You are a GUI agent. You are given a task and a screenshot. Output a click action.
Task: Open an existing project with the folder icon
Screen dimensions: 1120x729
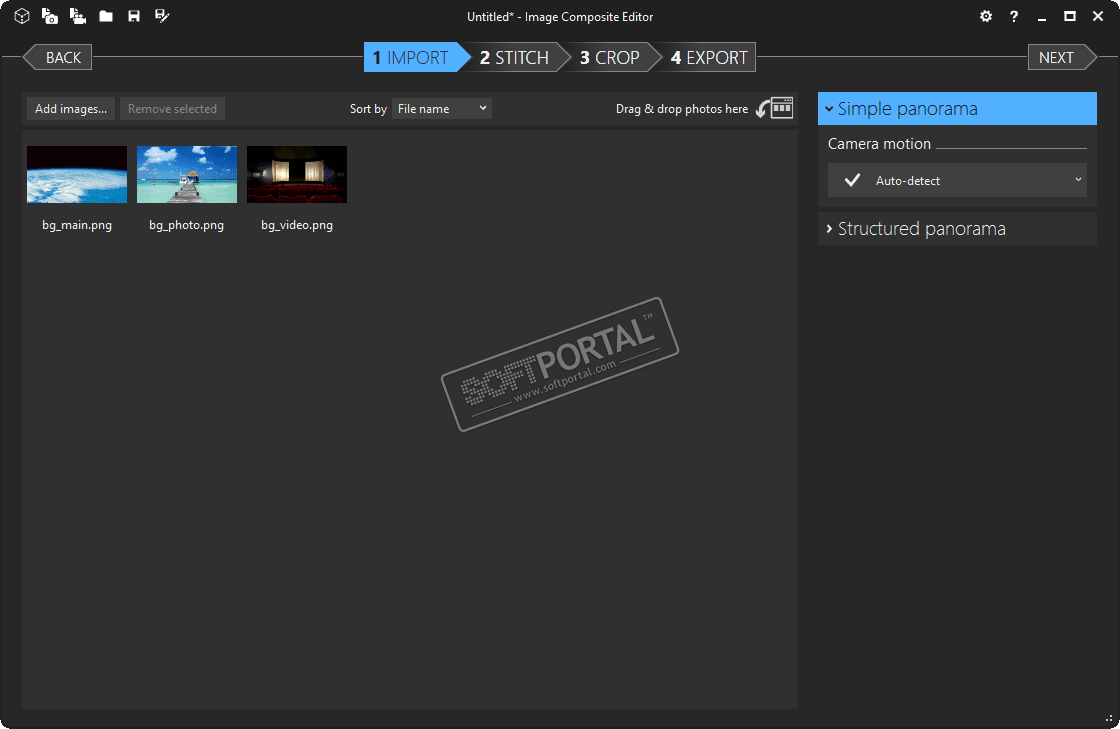click(106, 16)
